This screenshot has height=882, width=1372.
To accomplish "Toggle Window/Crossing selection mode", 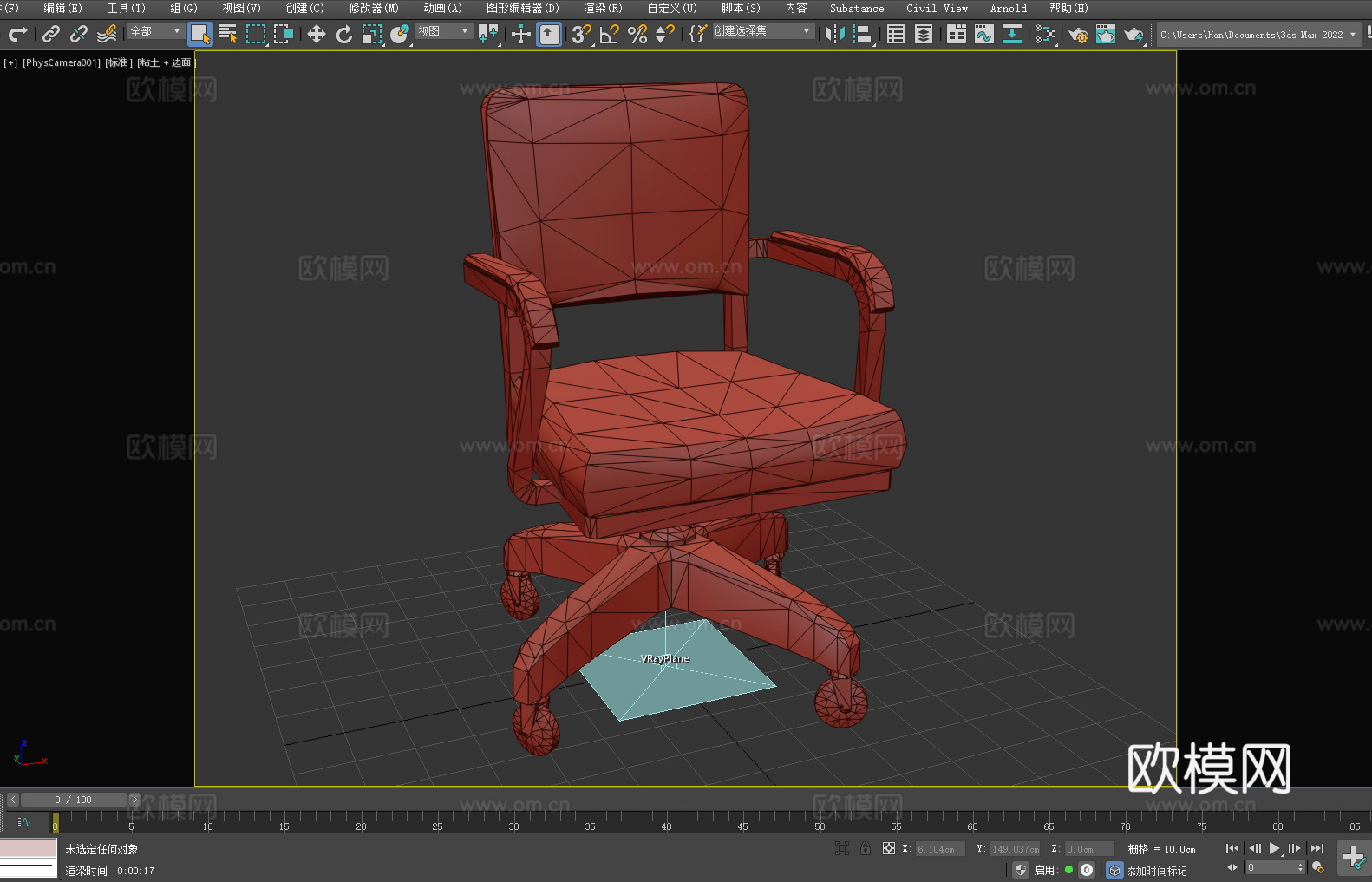I will coord(284,34).
